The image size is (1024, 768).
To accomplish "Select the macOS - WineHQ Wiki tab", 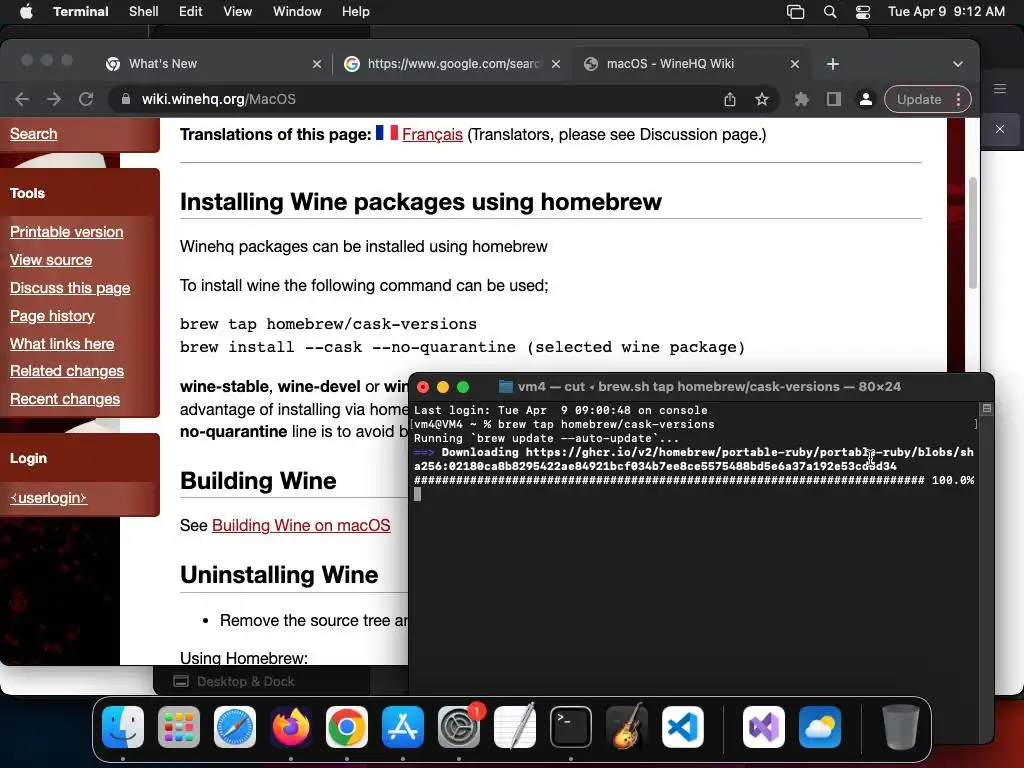I will (x=689, y=63).
